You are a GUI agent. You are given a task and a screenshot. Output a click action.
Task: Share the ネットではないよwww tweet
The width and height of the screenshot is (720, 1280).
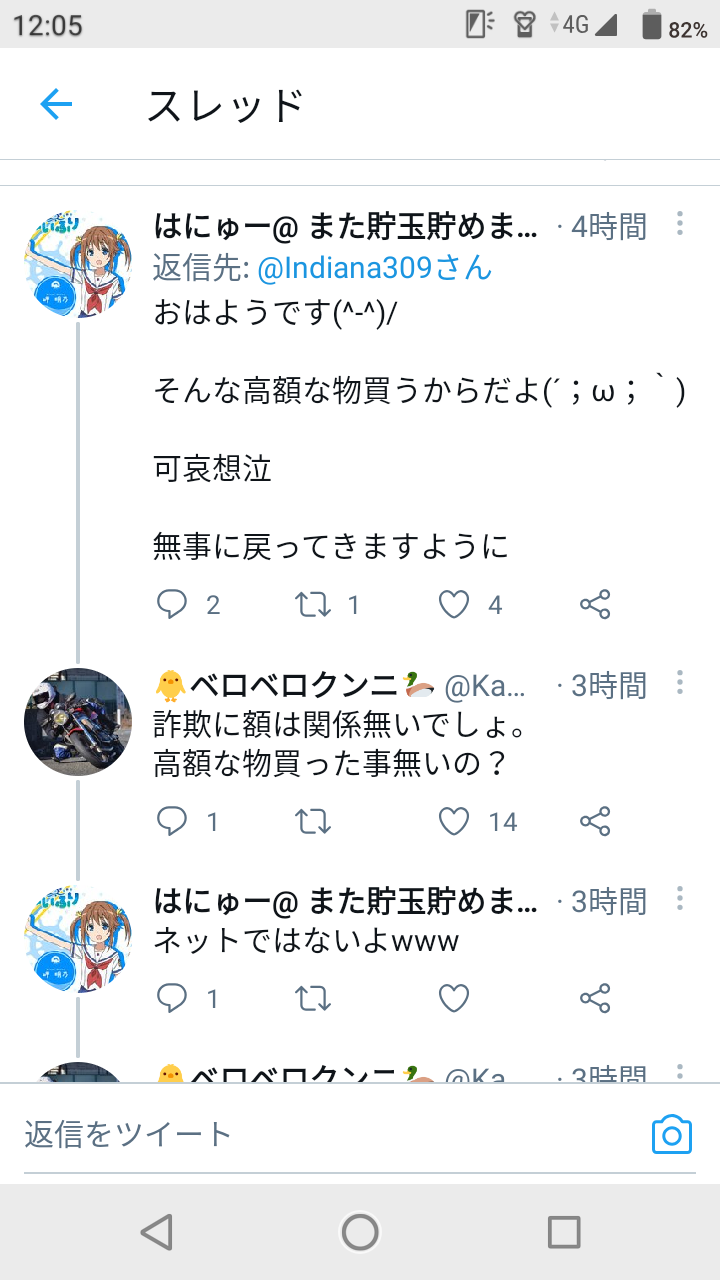tap(595, 997)
